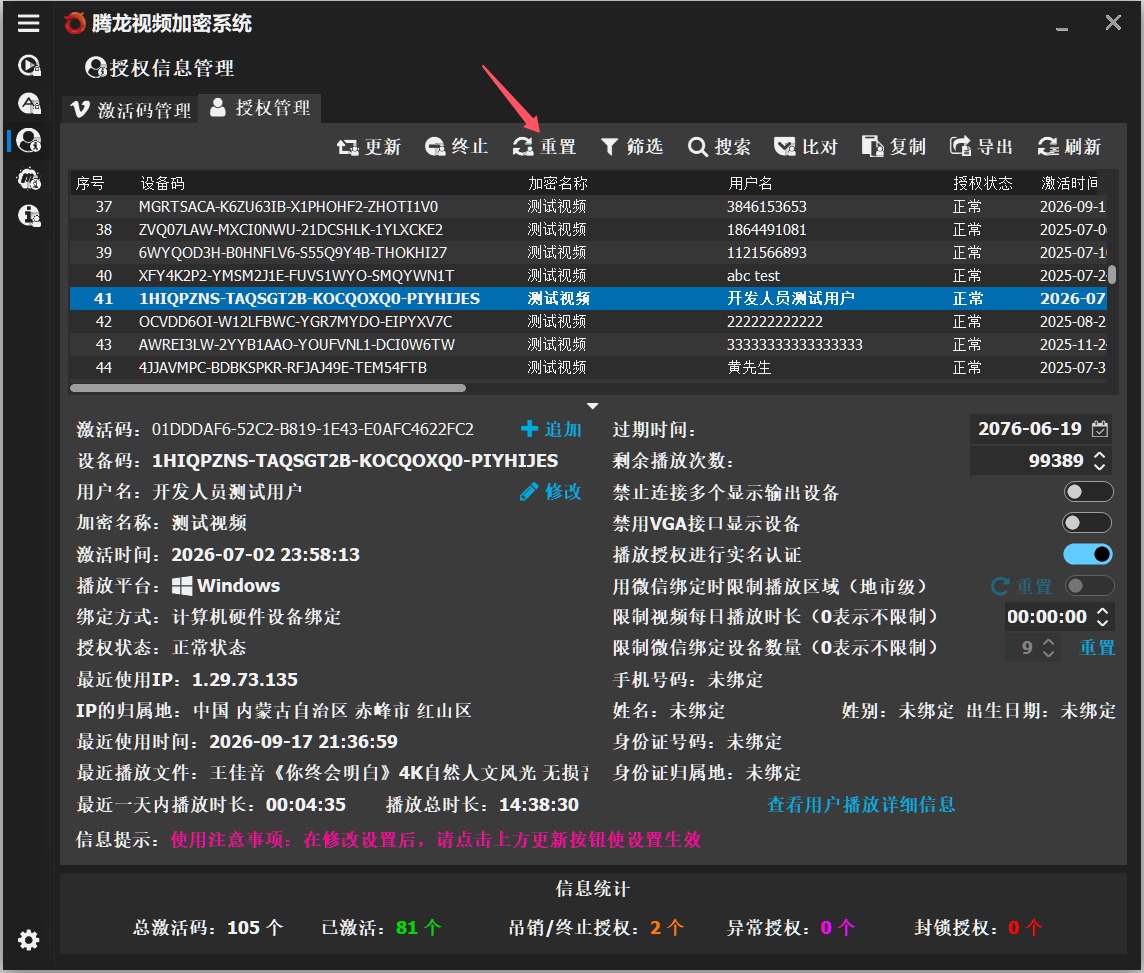This screenshot has height=973, width=1144.
Task: Select row 41 开发人员测试用户
Action: [x=588, y=298]
